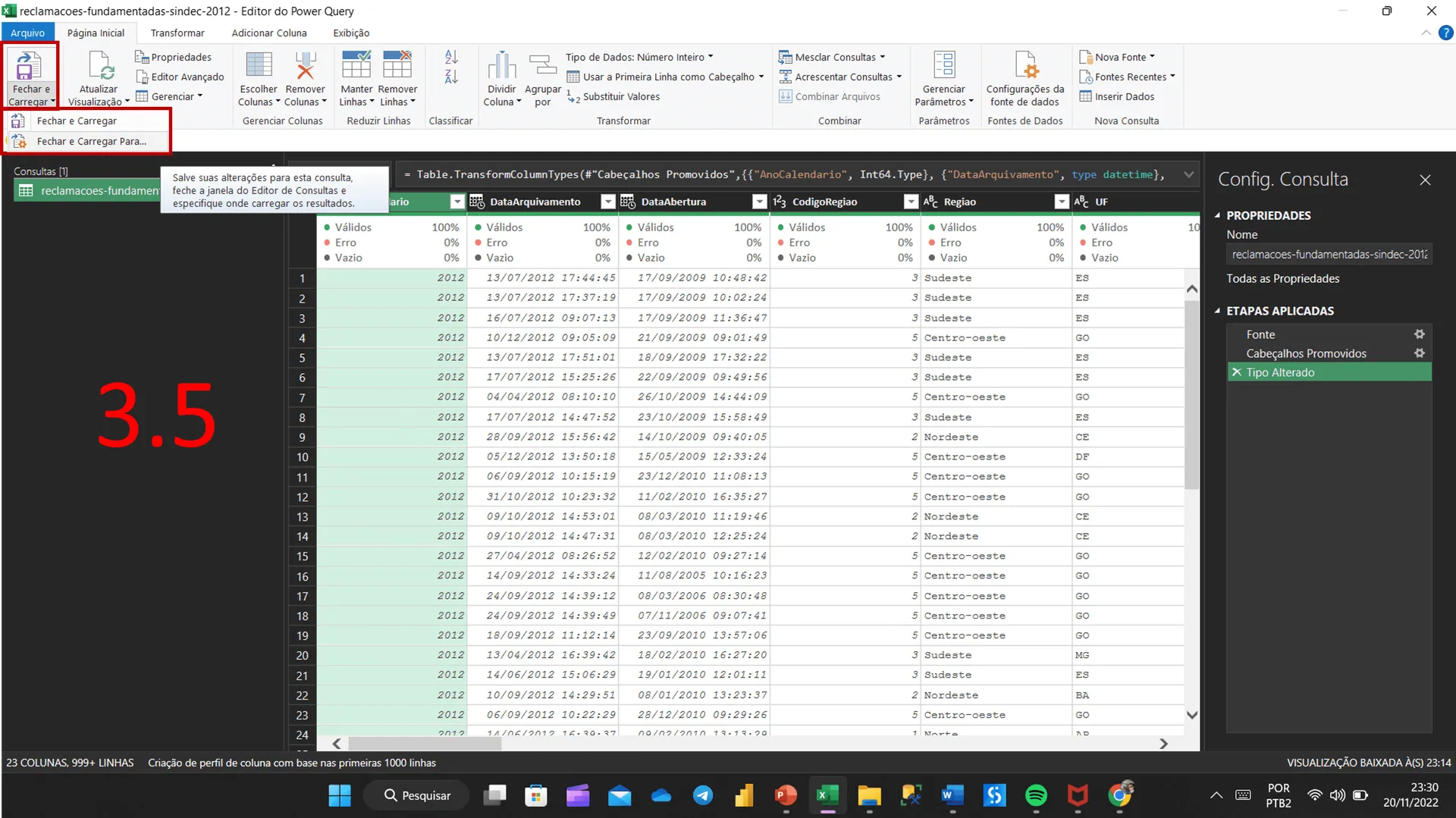Click the Remover Colunas icon
The image size is (1456, 818).
coord(305,66)
